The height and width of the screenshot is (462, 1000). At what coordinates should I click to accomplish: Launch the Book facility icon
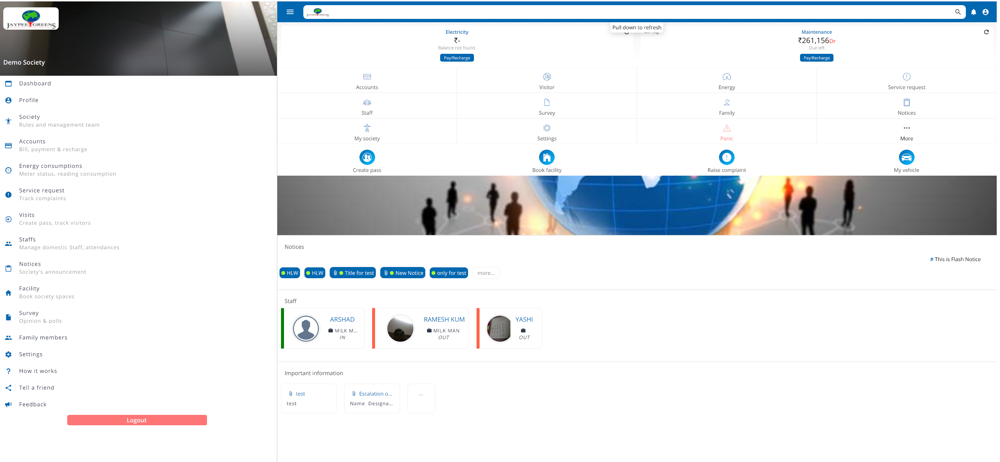[x=547, y=157]
